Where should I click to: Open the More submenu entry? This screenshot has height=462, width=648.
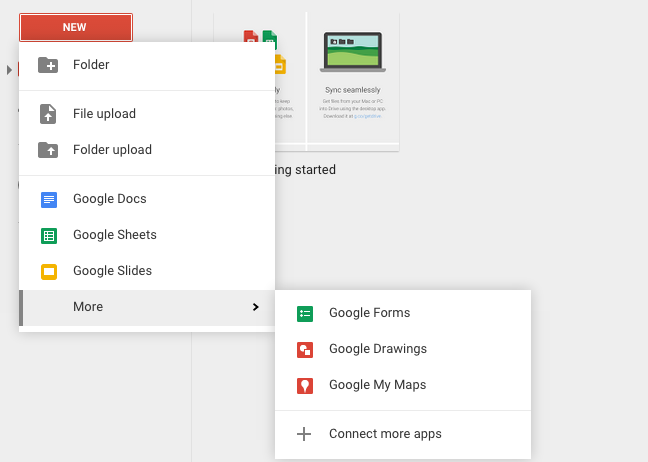pos(147,307)
